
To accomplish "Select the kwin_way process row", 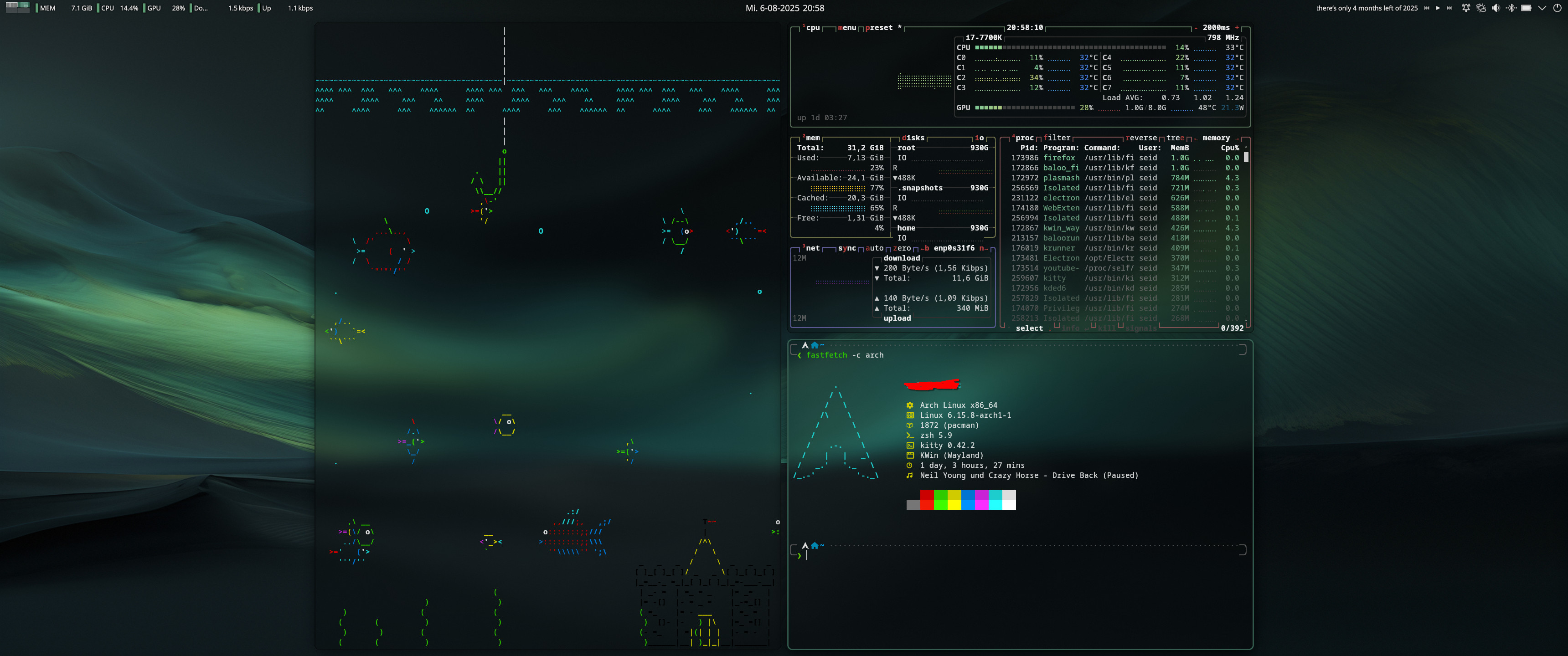I will (x=1125, y=228).
